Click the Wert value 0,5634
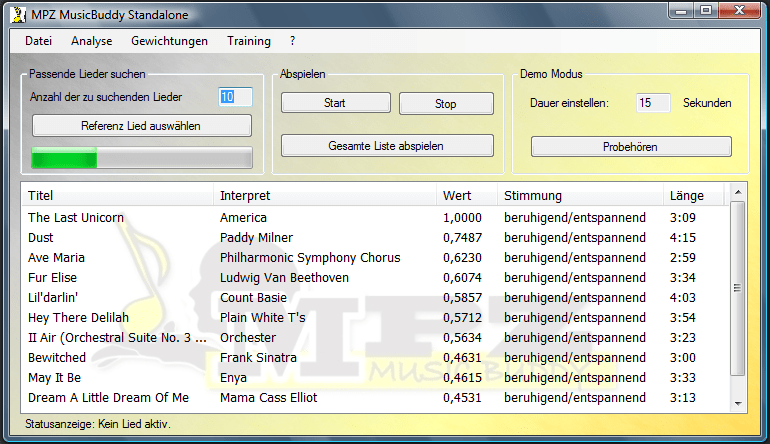Screen dimensions: 770x444 [x=463, y=338]
